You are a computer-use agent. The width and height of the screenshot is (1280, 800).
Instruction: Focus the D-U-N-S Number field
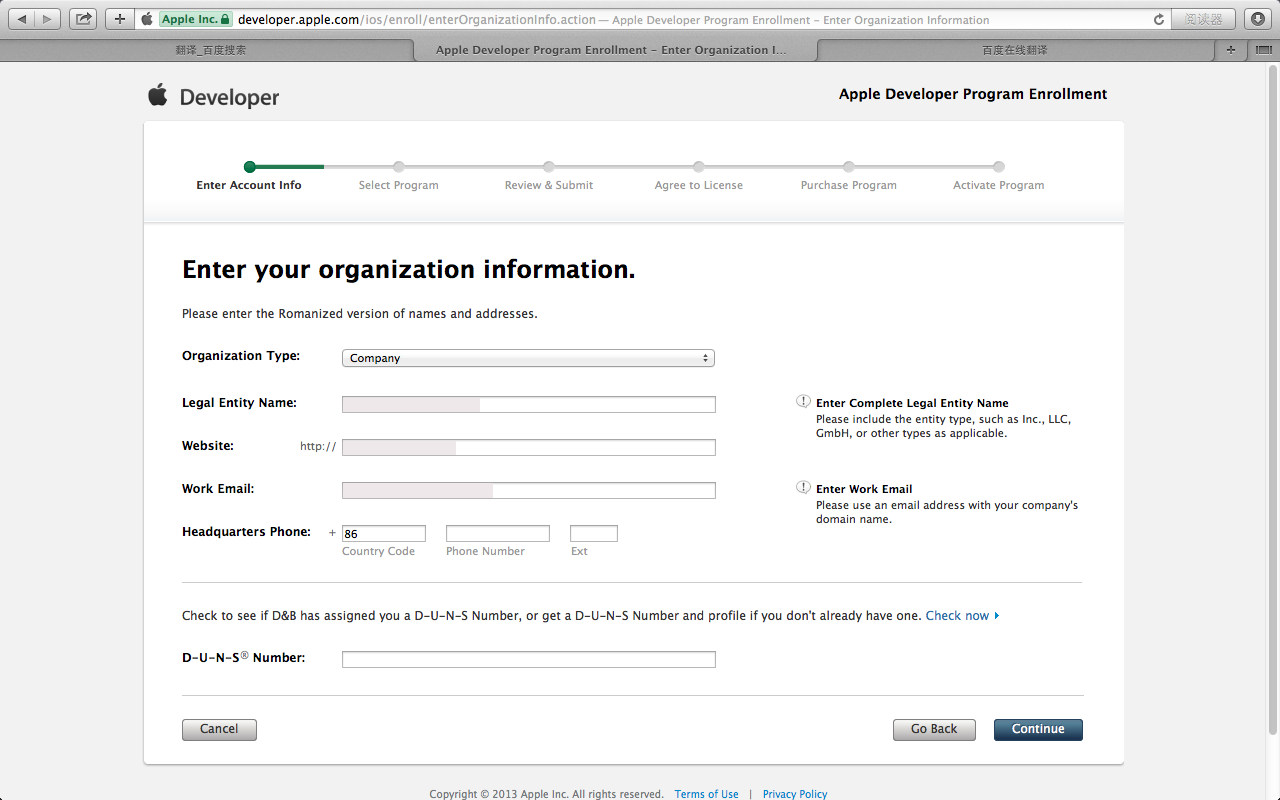[528, 659]
